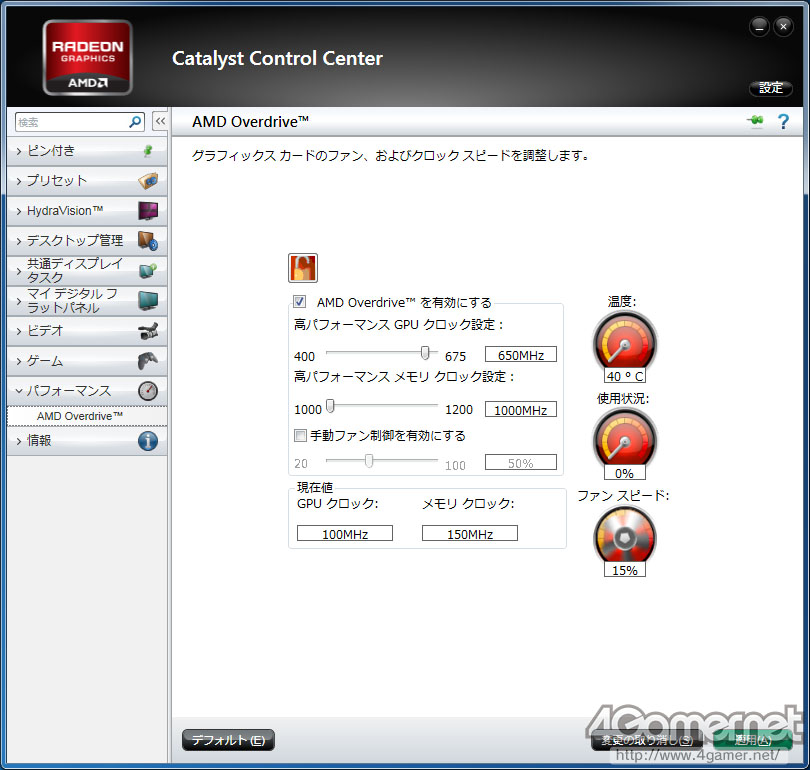Expand the マイ デジタル フラットパネル arrow
Image resolution: width=810 pixels, height=770 pixels.
(19, 301)
